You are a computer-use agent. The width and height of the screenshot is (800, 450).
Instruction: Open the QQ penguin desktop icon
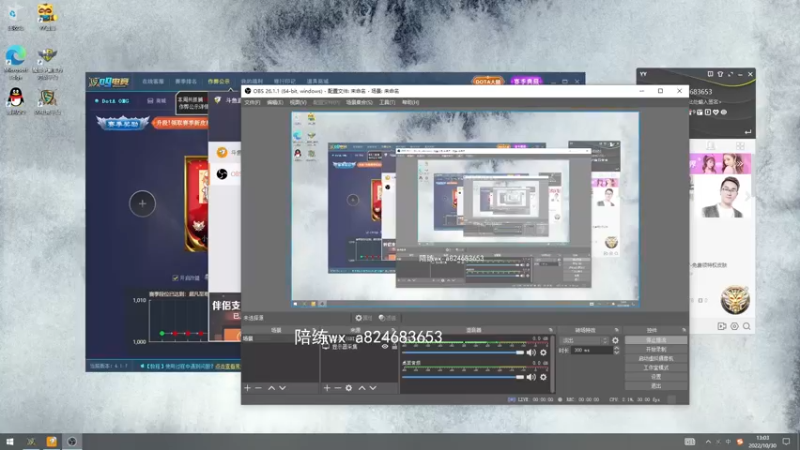[x=16, y=97]
